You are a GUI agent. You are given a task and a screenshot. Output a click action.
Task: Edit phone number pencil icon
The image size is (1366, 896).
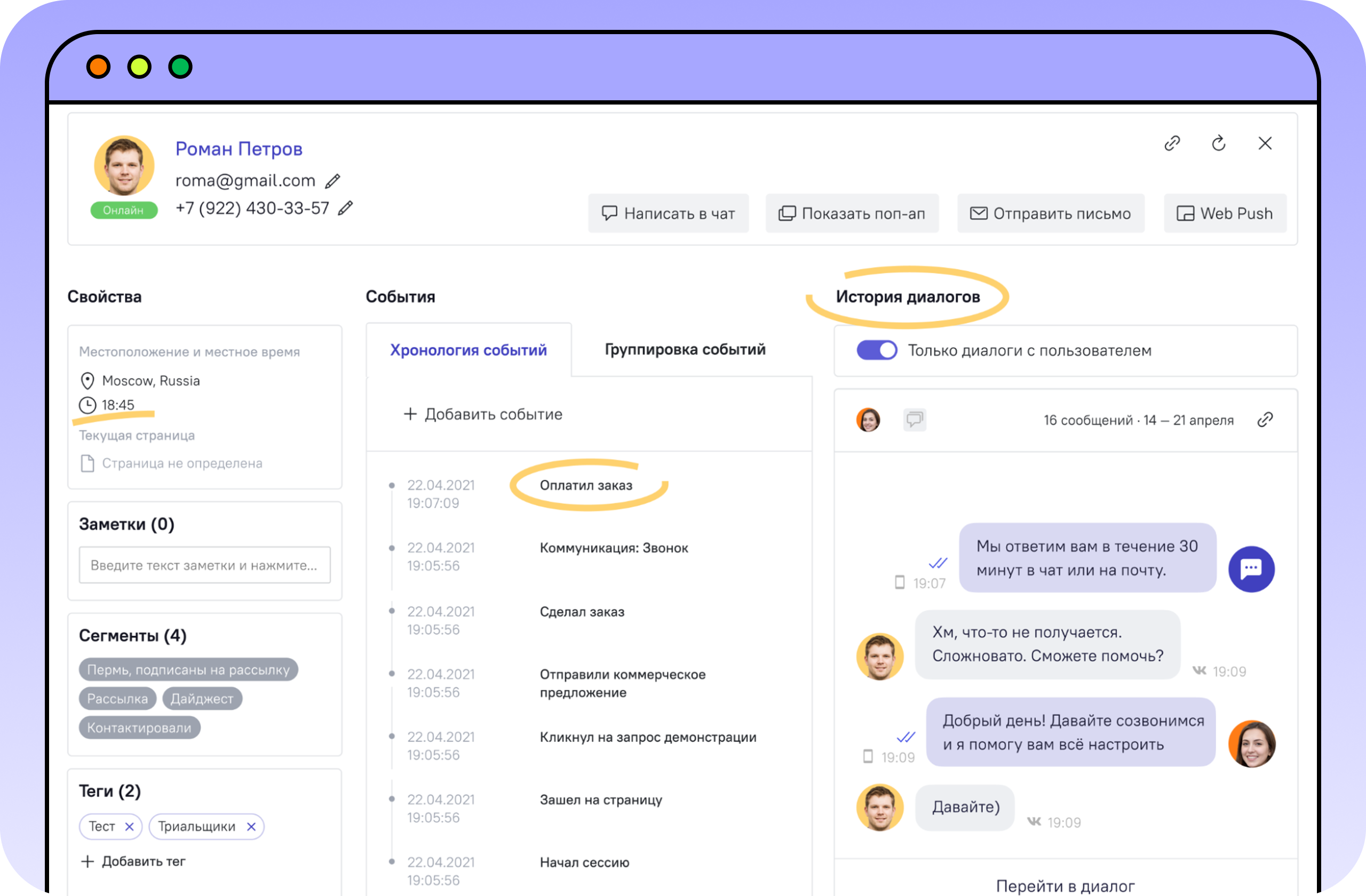(x=345, y=208)
